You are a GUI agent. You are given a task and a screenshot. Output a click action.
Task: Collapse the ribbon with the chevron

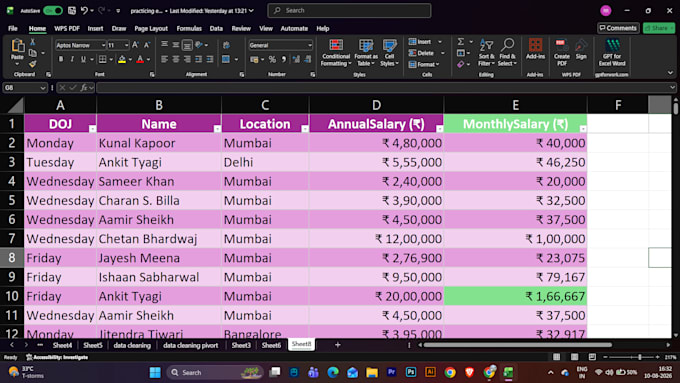tap(670, 72)
